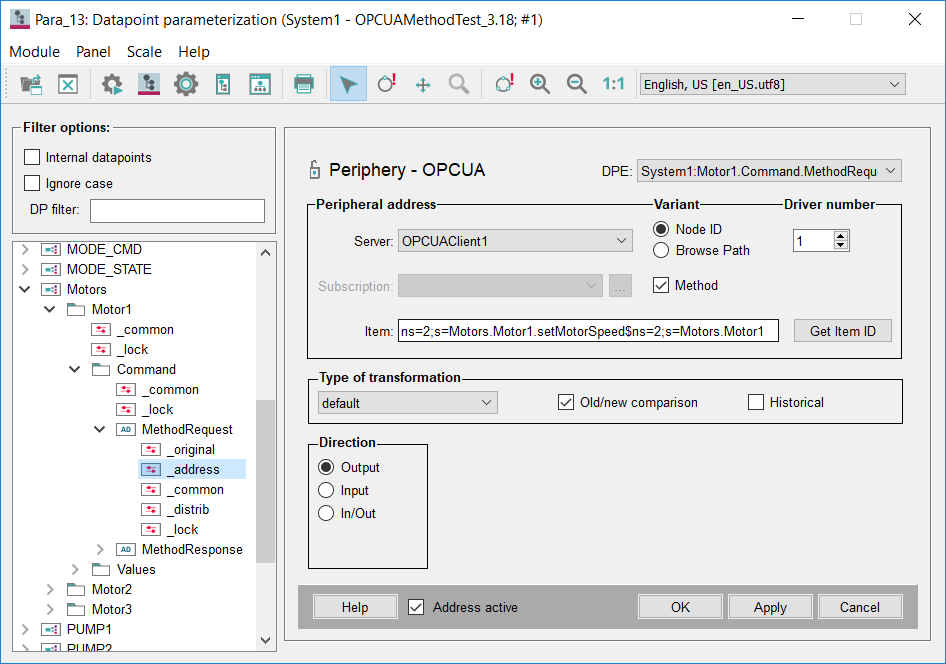
Task: Click the open panel toolbar icon
Action: [31, 85]
